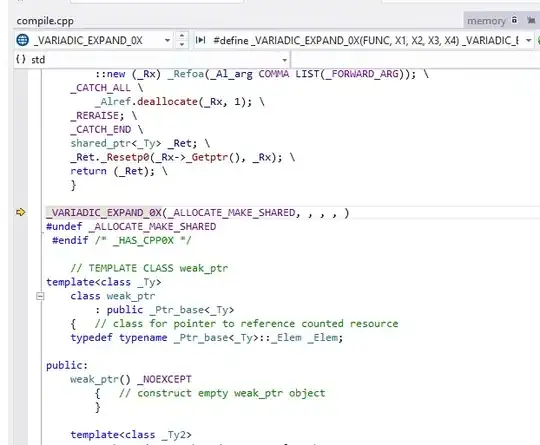The width and height of the screenshot is (540, 445).
Task: Click the down arrow of macro stepper
Action: pyautogui.click(x=182, y=44)
